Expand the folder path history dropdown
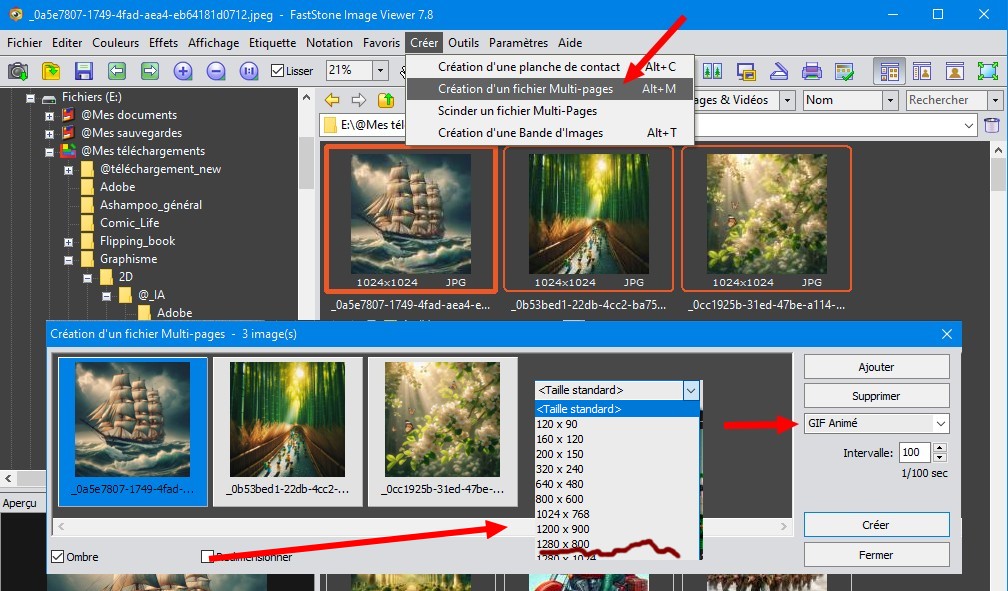1008x591 pixels. pos(969,125)
